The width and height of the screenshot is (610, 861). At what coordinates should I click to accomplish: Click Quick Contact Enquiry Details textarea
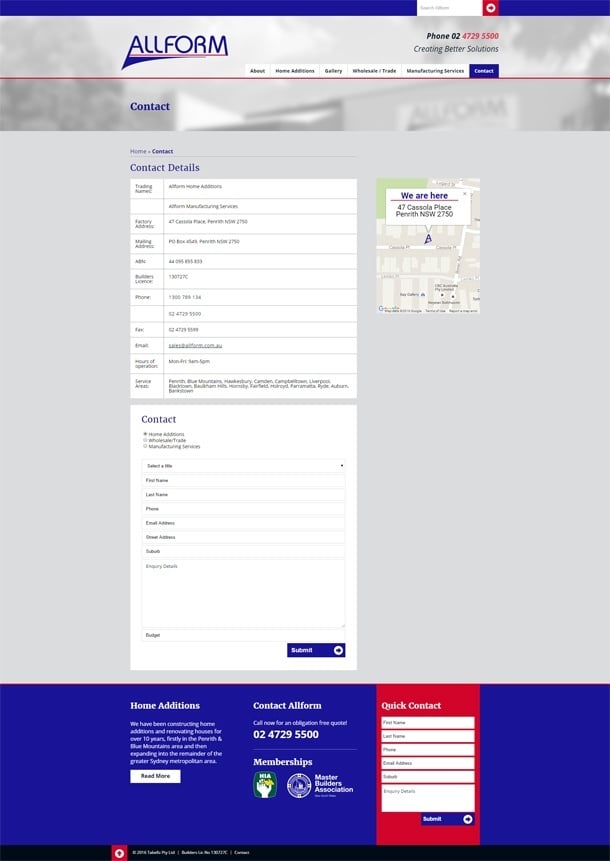[x=428, y=798]
